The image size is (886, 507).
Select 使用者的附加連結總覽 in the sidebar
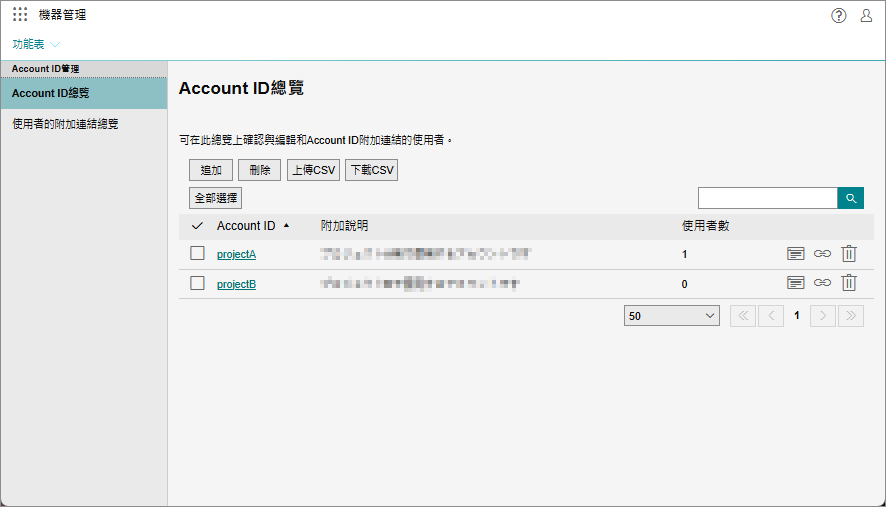coord(65,124)
